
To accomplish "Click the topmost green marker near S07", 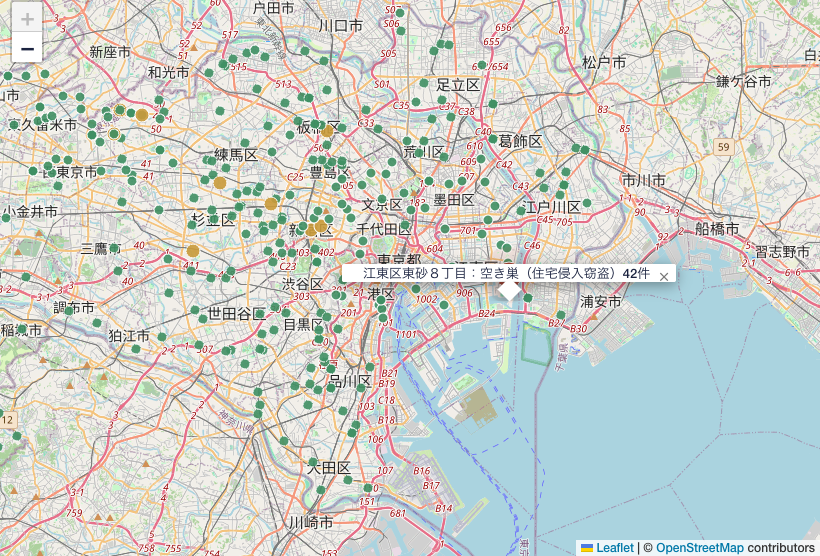I will click(x=400, y=13).
